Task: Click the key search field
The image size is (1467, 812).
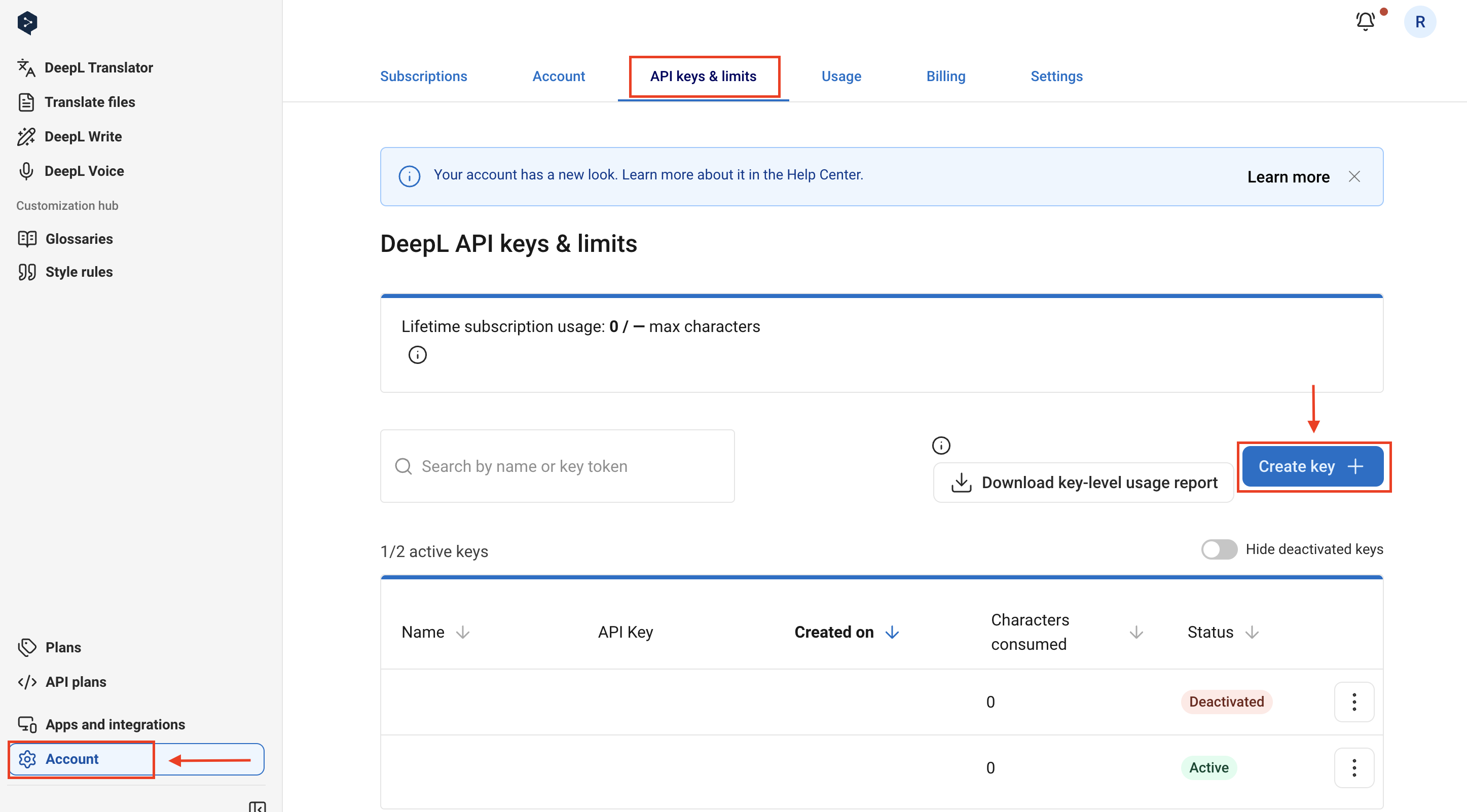Action: point(557,466)
